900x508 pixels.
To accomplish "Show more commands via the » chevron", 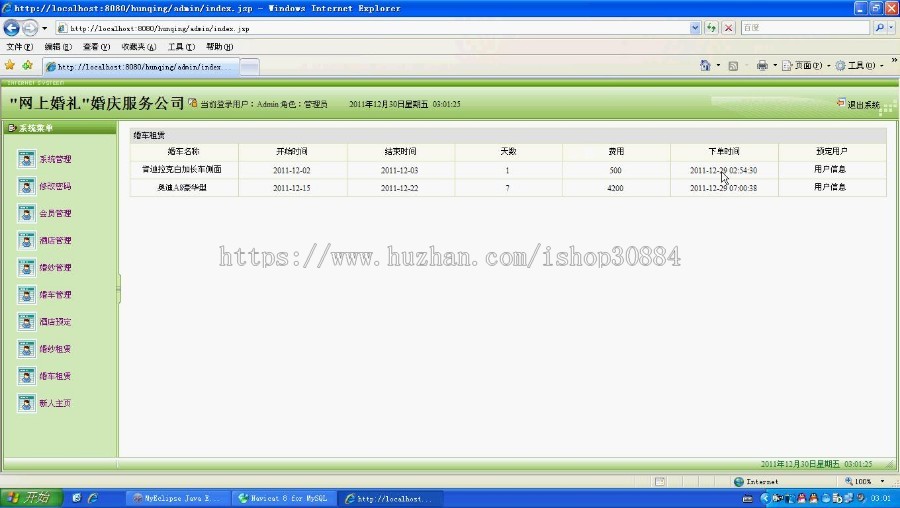I will click(x=894, y=60).
